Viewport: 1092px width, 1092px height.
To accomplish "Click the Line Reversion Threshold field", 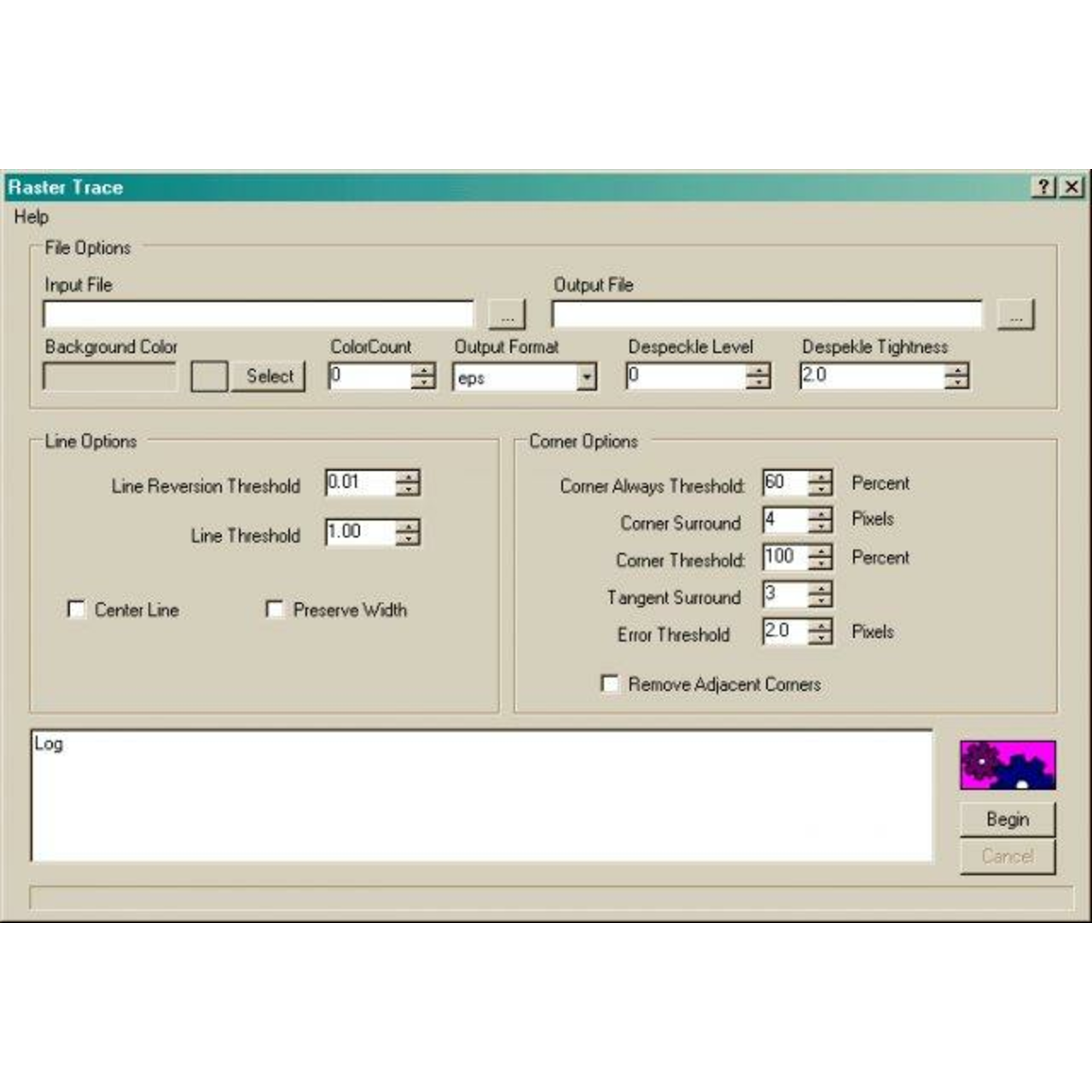I will click(360, 483).
